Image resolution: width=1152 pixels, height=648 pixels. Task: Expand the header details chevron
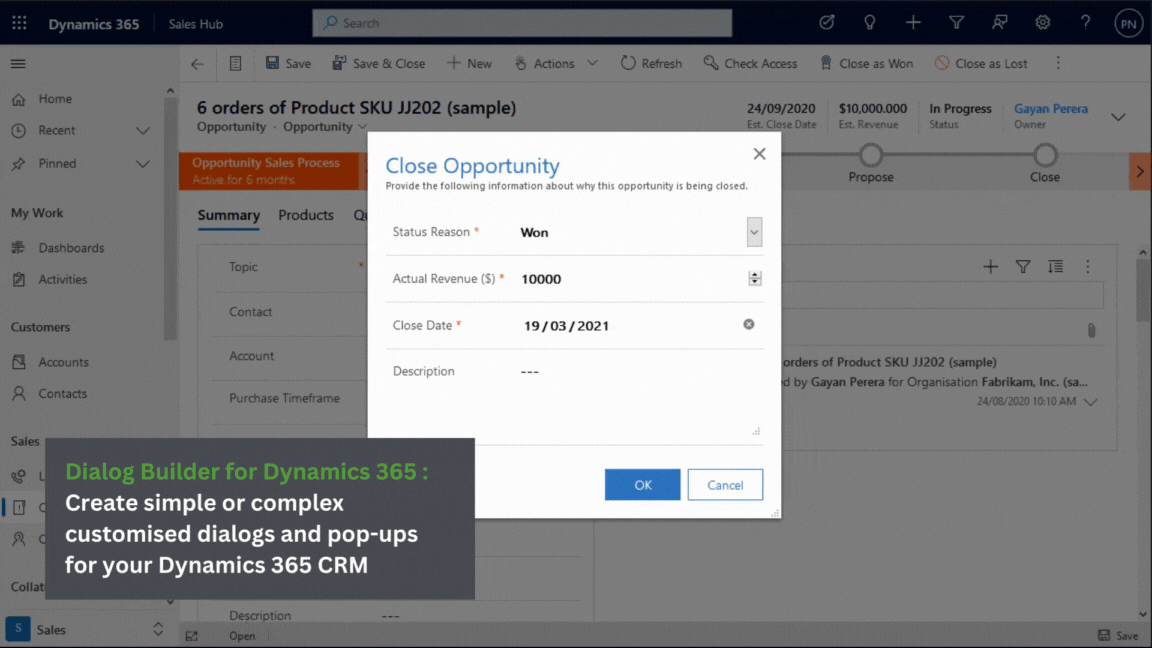click(1118, 117)
